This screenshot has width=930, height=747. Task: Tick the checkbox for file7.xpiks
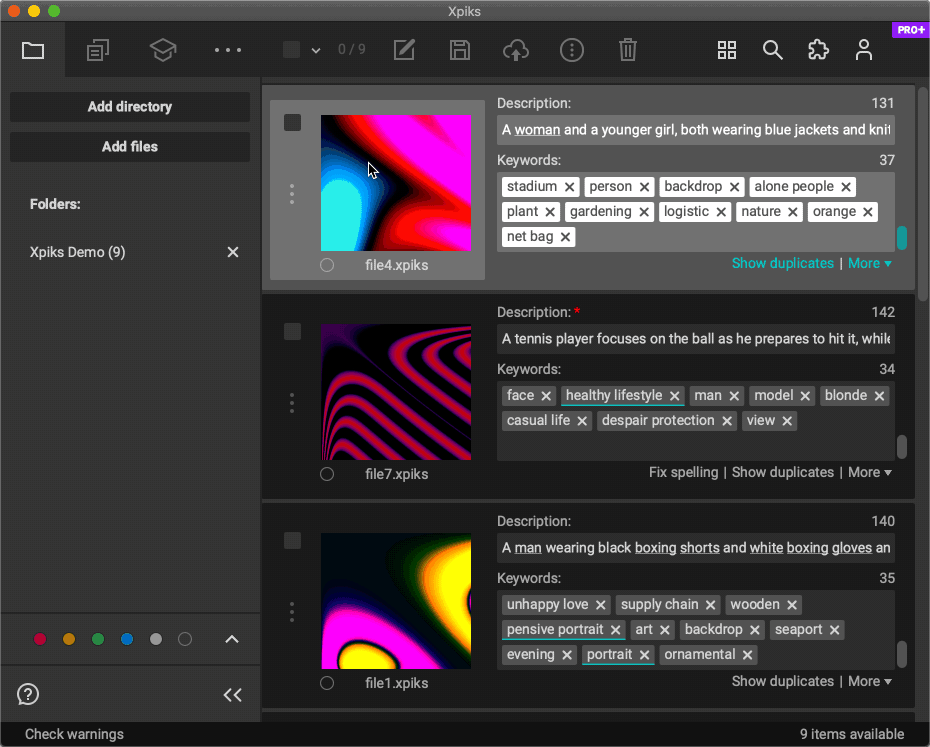point(292,332)
